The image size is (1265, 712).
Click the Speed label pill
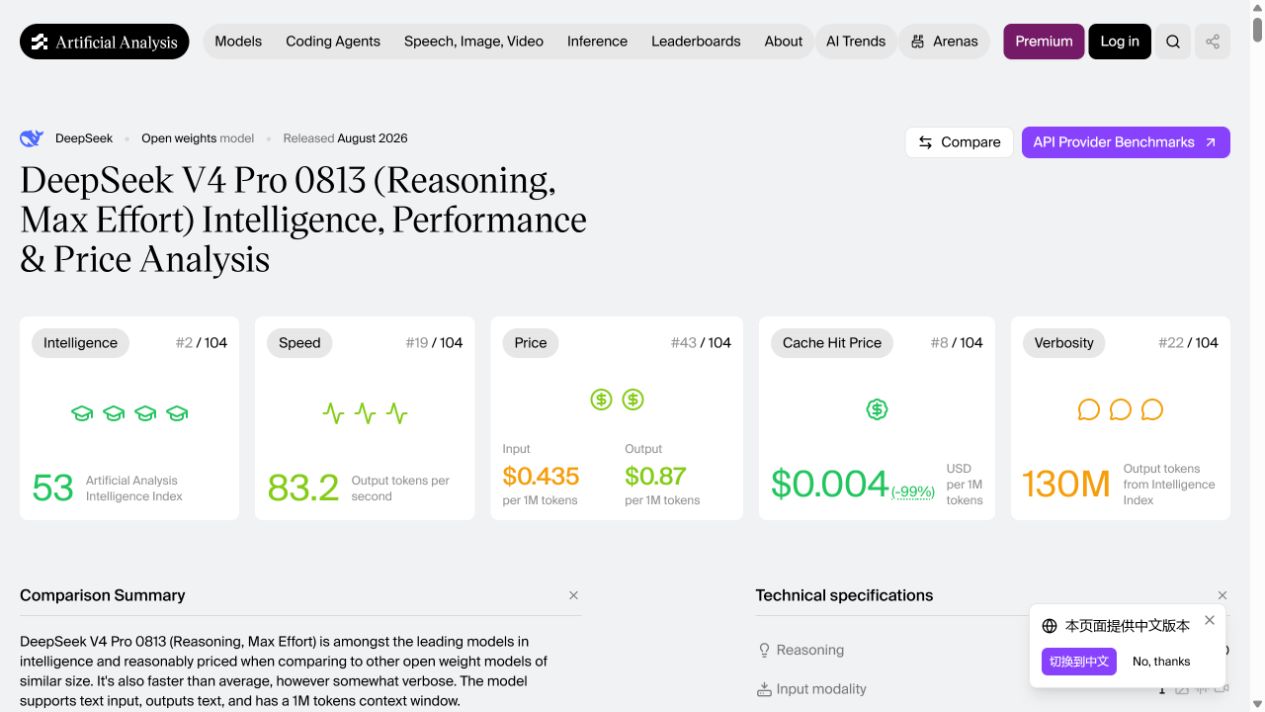(x=300, y=343)
